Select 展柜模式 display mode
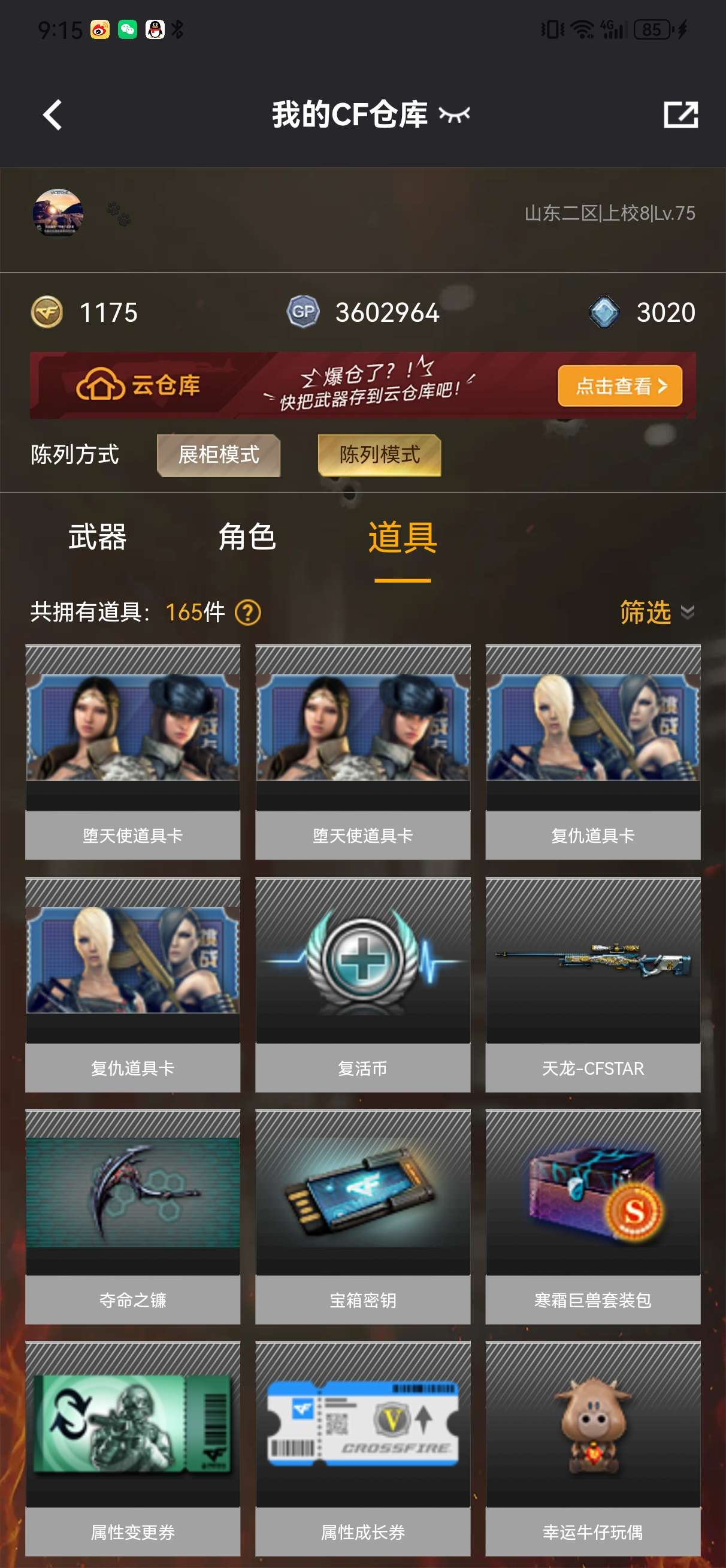Screen dimensions: 726x1568 pos(219,455)
